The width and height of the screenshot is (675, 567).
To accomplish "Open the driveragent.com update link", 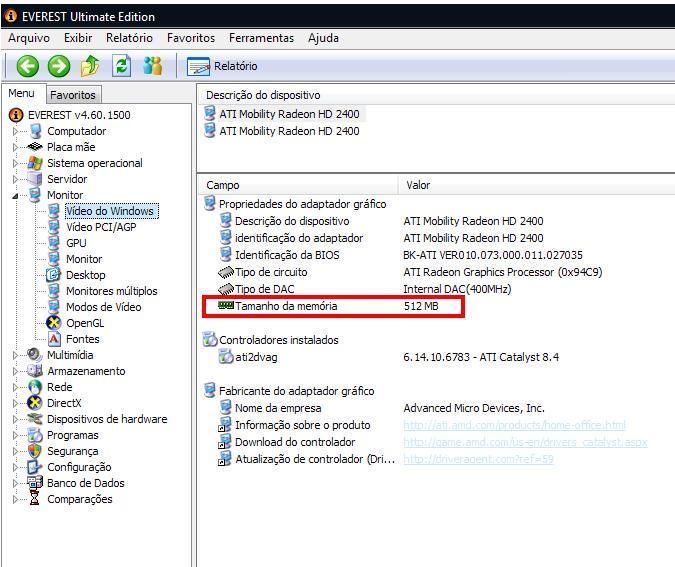I will point(478,459).
